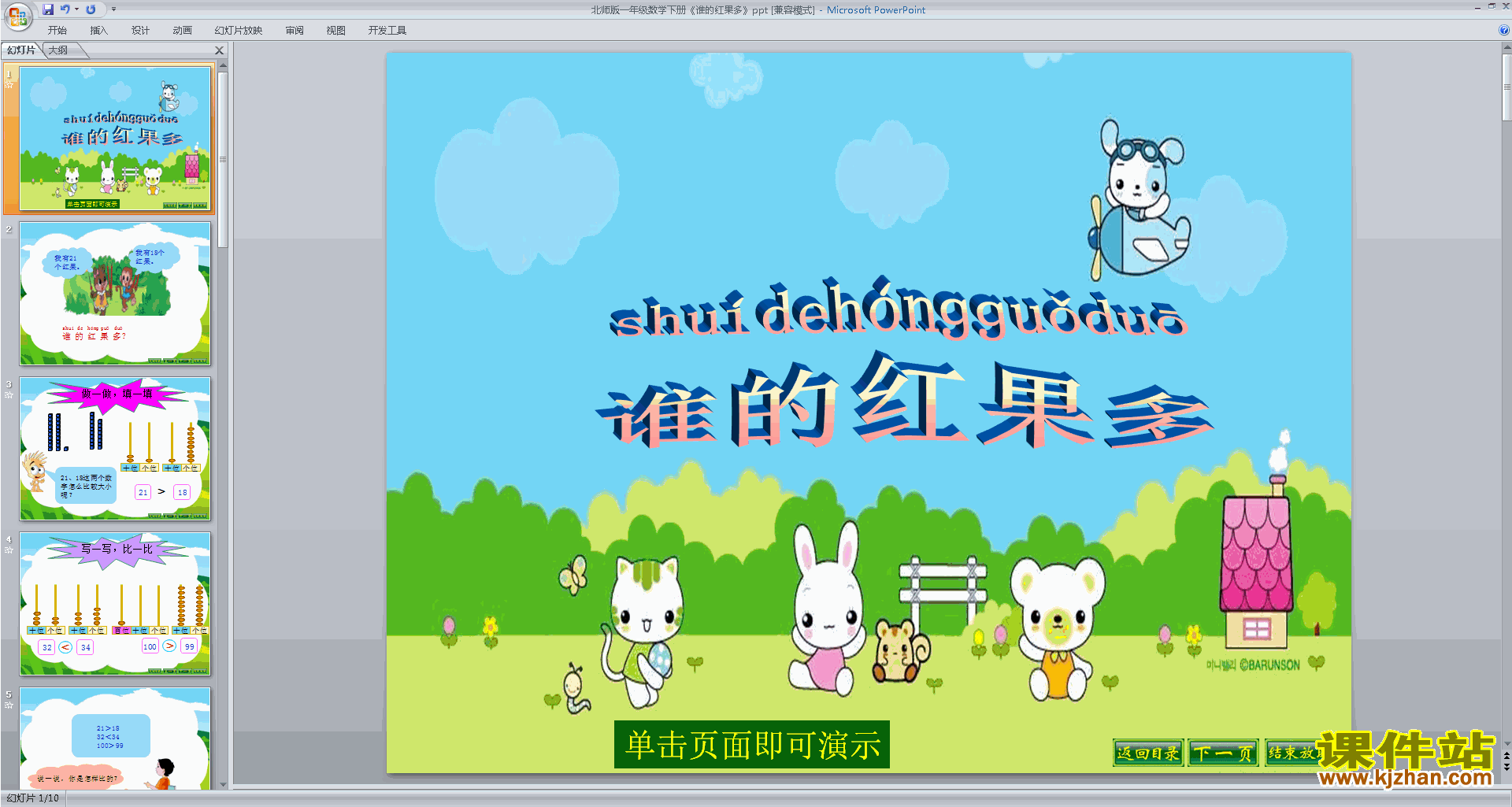Image resolution: width=1512 pixels, height=807 pixels.
Task: Click the 返回目录 button on slide
Action: (x=1148, y=753)
